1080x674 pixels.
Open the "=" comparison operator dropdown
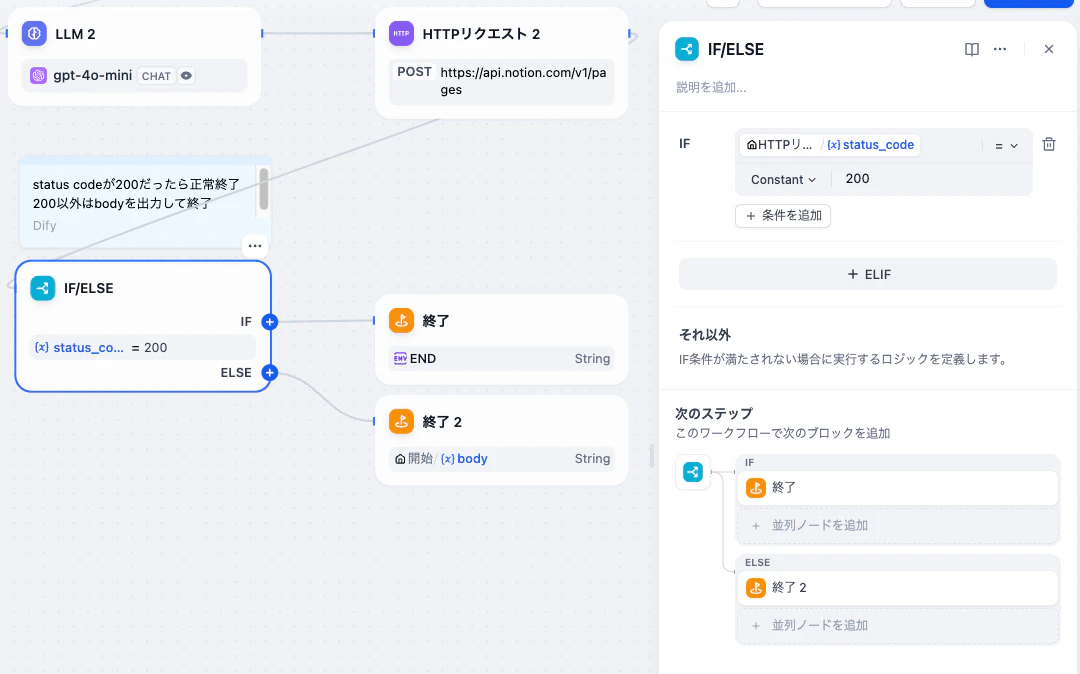click(1006, 146)
